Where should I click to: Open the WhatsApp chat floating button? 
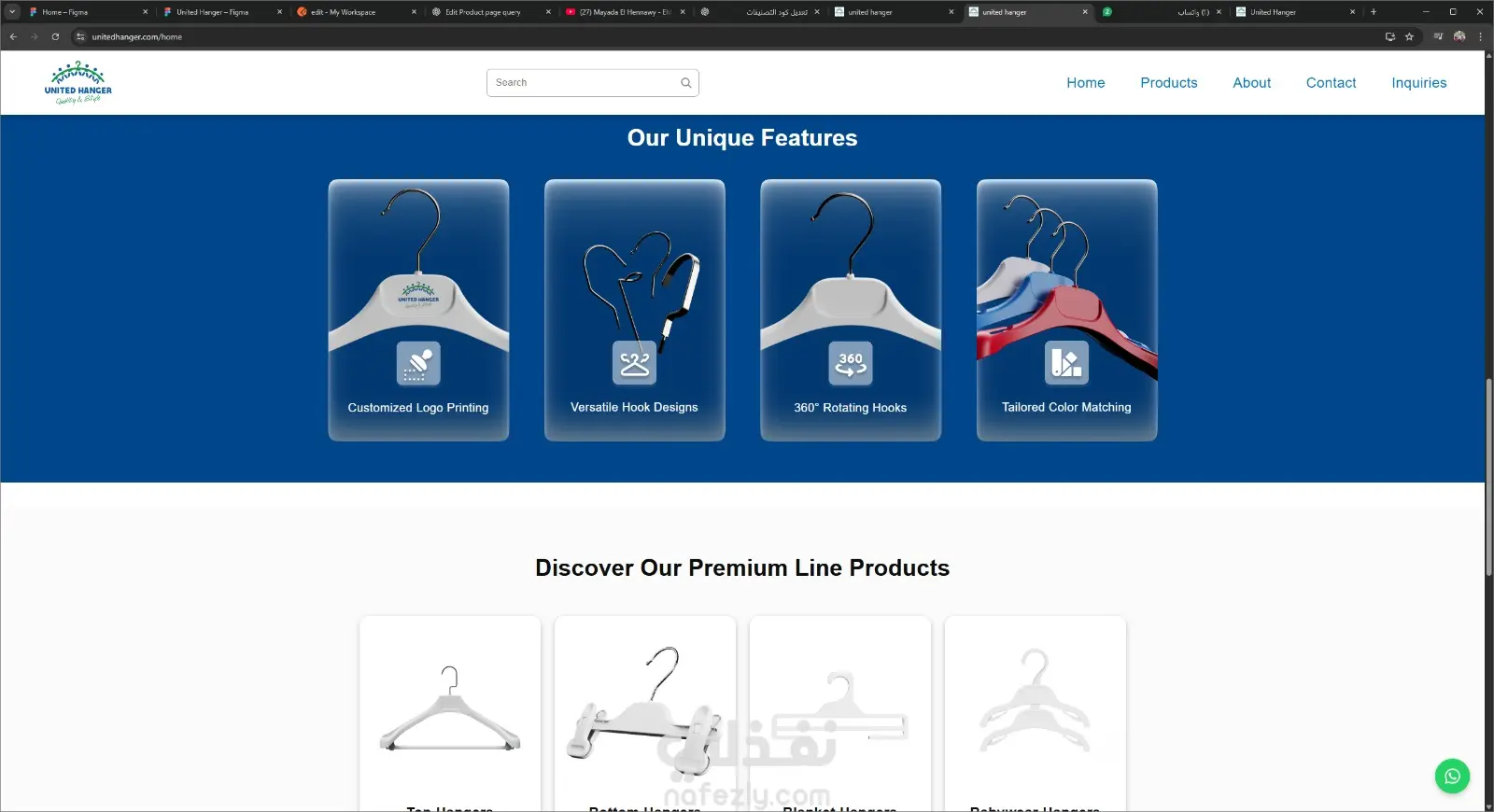point(1452,776)
